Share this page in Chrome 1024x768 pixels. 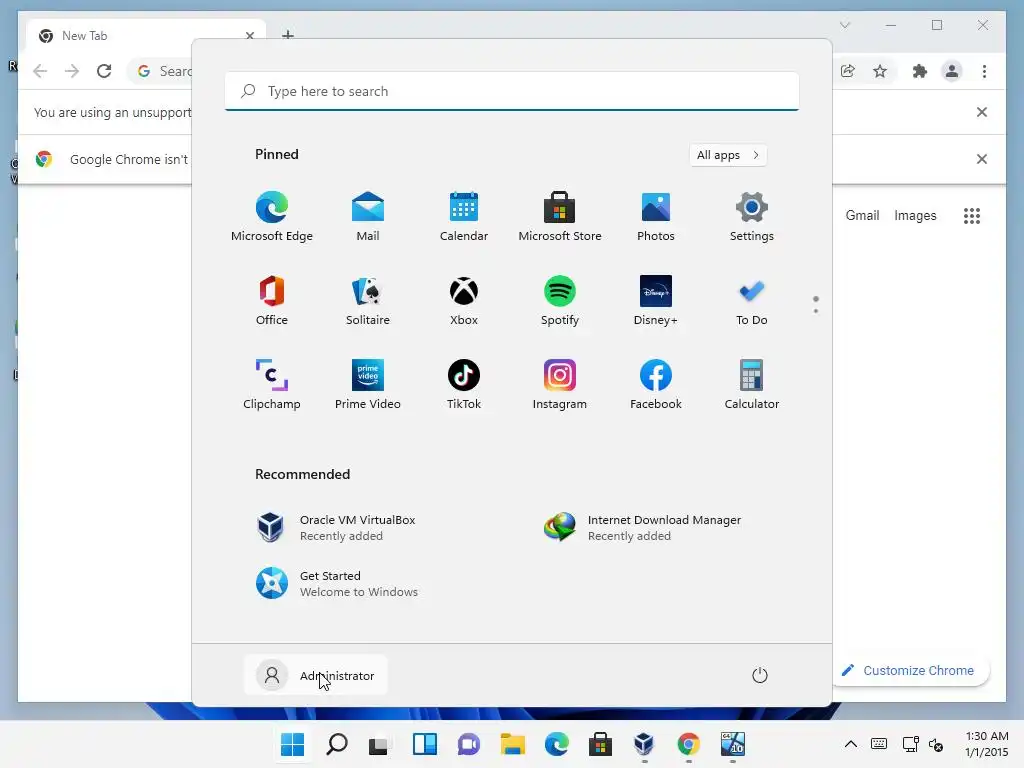pos(848,71)
